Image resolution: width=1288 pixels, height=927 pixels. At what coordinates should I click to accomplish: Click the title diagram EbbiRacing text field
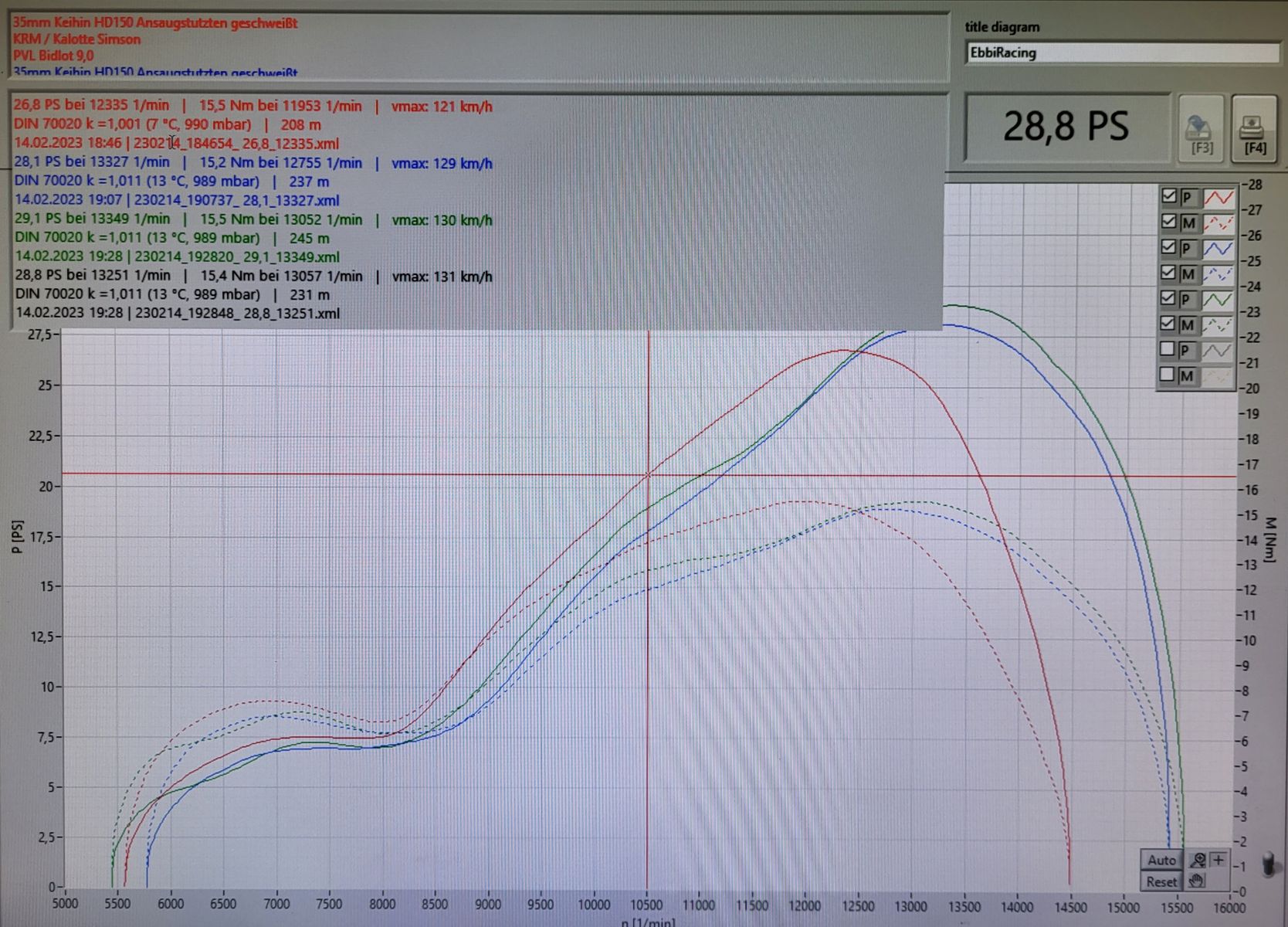click(x=1122, y=53)
